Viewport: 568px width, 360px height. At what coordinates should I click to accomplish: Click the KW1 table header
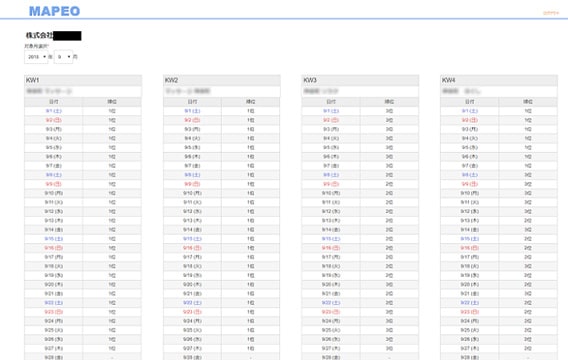pyautogui.click(x=83, y=80)
